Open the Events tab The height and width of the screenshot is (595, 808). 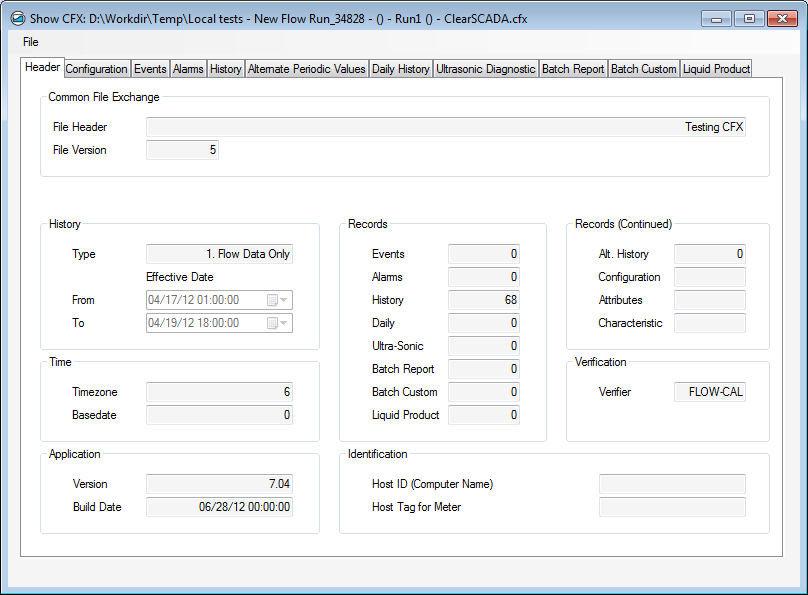tap(150, 69)
